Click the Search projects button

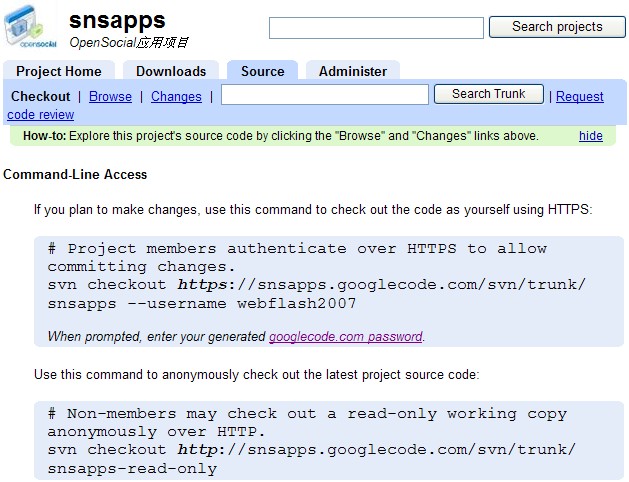coord(557,27)
